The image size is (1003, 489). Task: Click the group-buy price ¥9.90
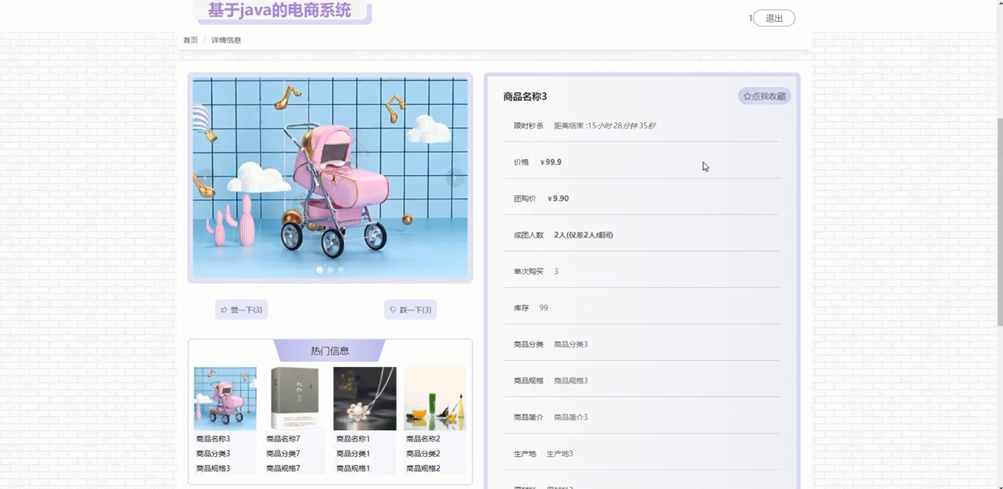coord(558,198)
